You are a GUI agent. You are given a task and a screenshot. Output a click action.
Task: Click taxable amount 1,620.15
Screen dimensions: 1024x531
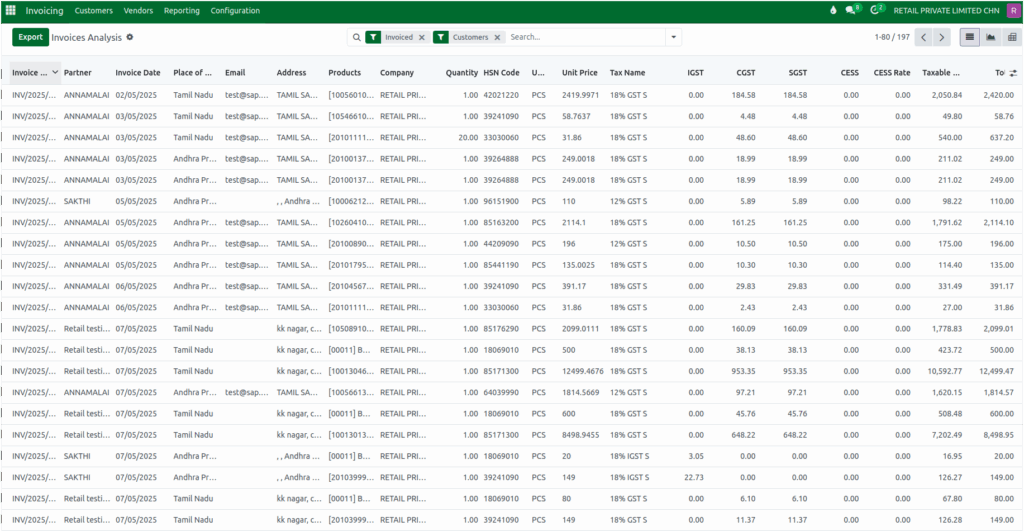[x=947, y=393]
